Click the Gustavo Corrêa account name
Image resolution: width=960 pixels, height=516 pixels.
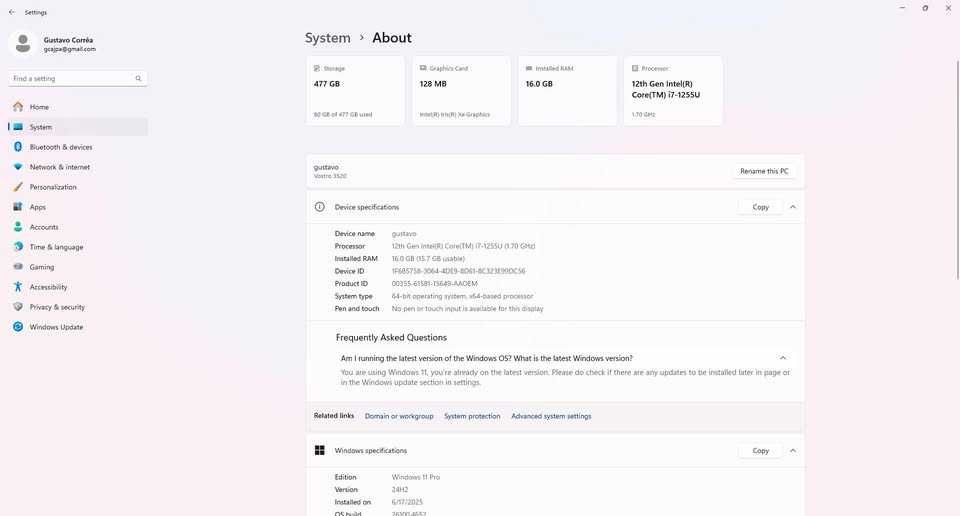[69, 40]
